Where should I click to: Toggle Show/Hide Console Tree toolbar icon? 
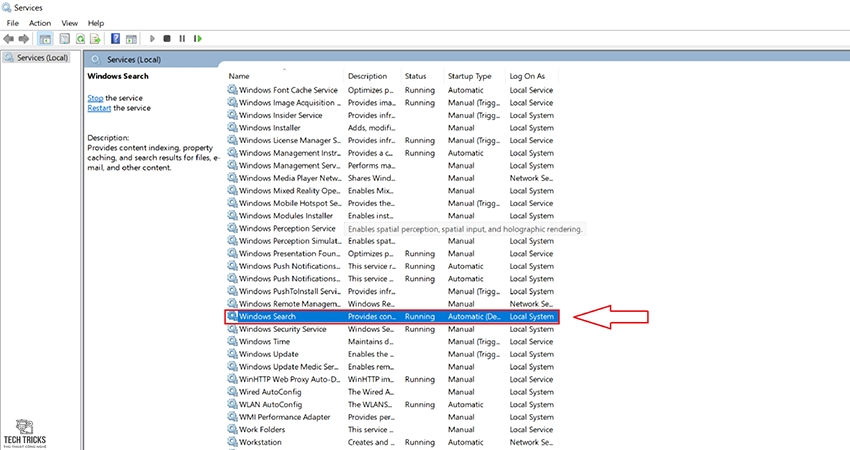click(46, 38)
